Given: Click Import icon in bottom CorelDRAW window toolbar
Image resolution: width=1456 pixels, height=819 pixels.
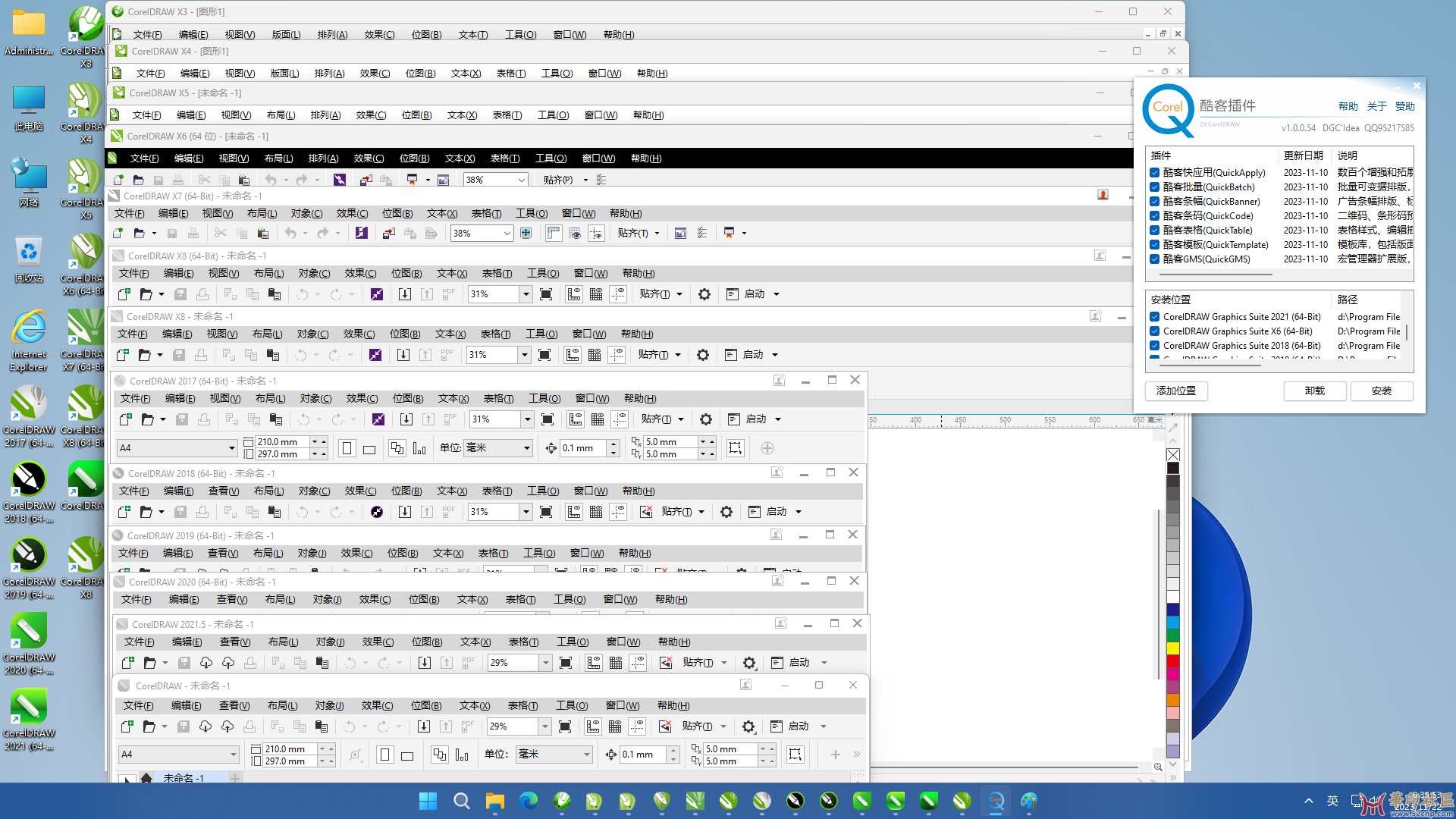Looking at the screenshot, I should pos(424,726).
